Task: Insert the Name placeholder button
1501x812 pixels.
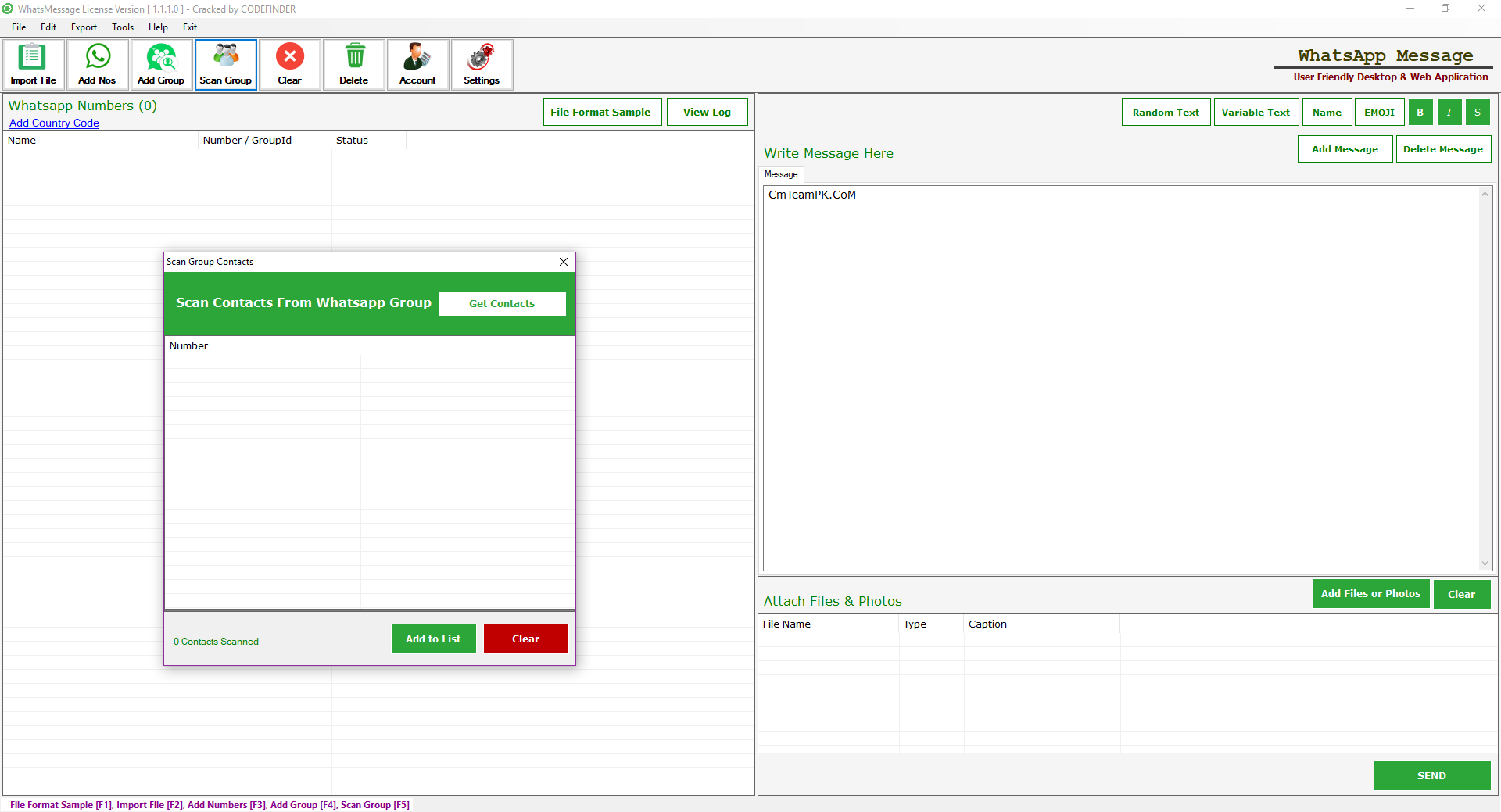Action: coord(1327,113)
